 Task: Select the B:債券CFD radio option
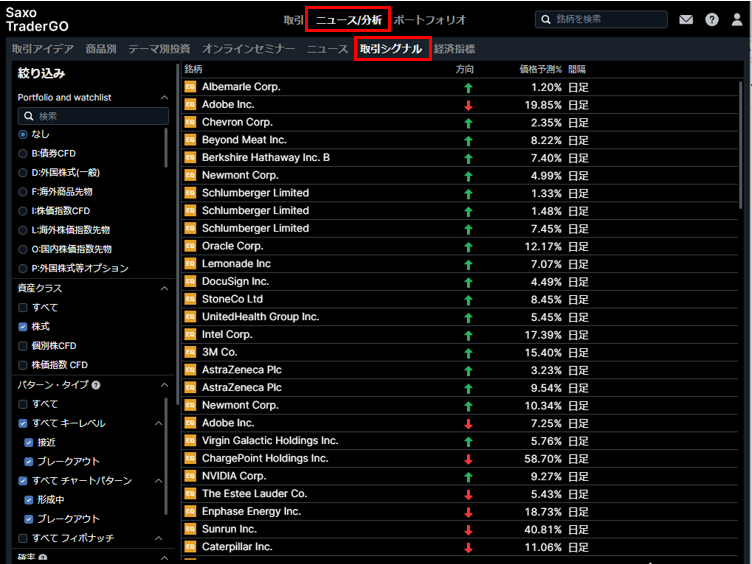23,153
